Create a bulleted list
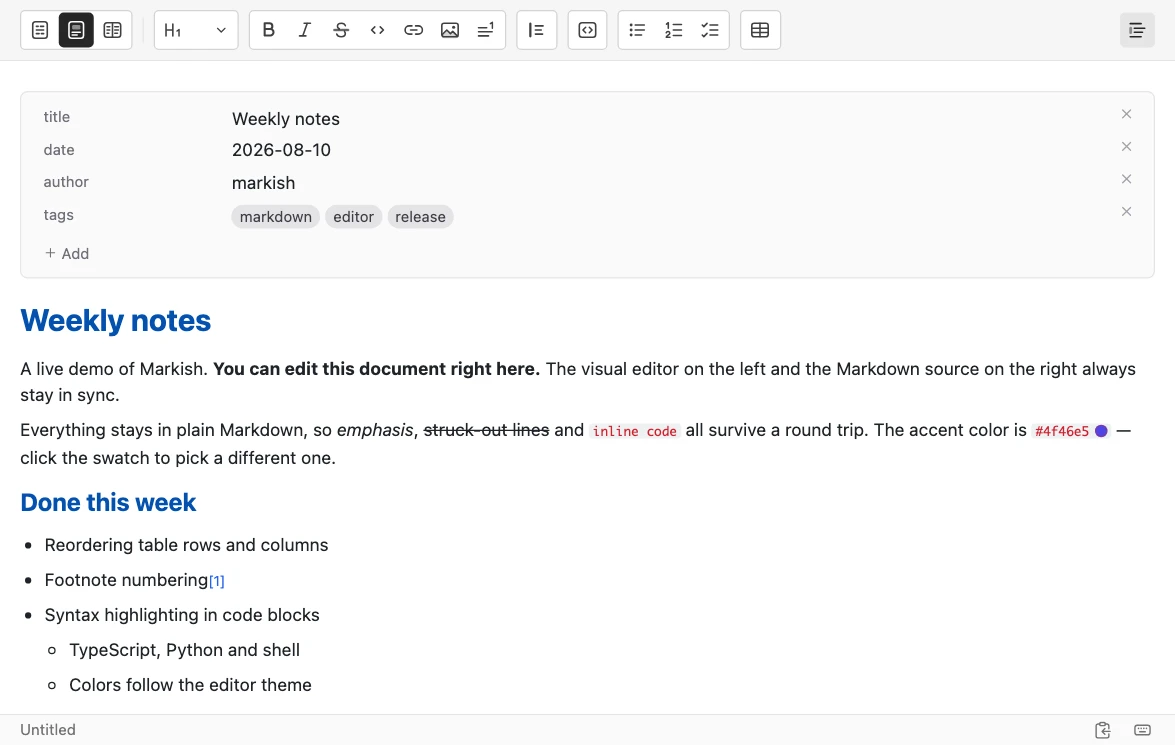 point(637,30)
